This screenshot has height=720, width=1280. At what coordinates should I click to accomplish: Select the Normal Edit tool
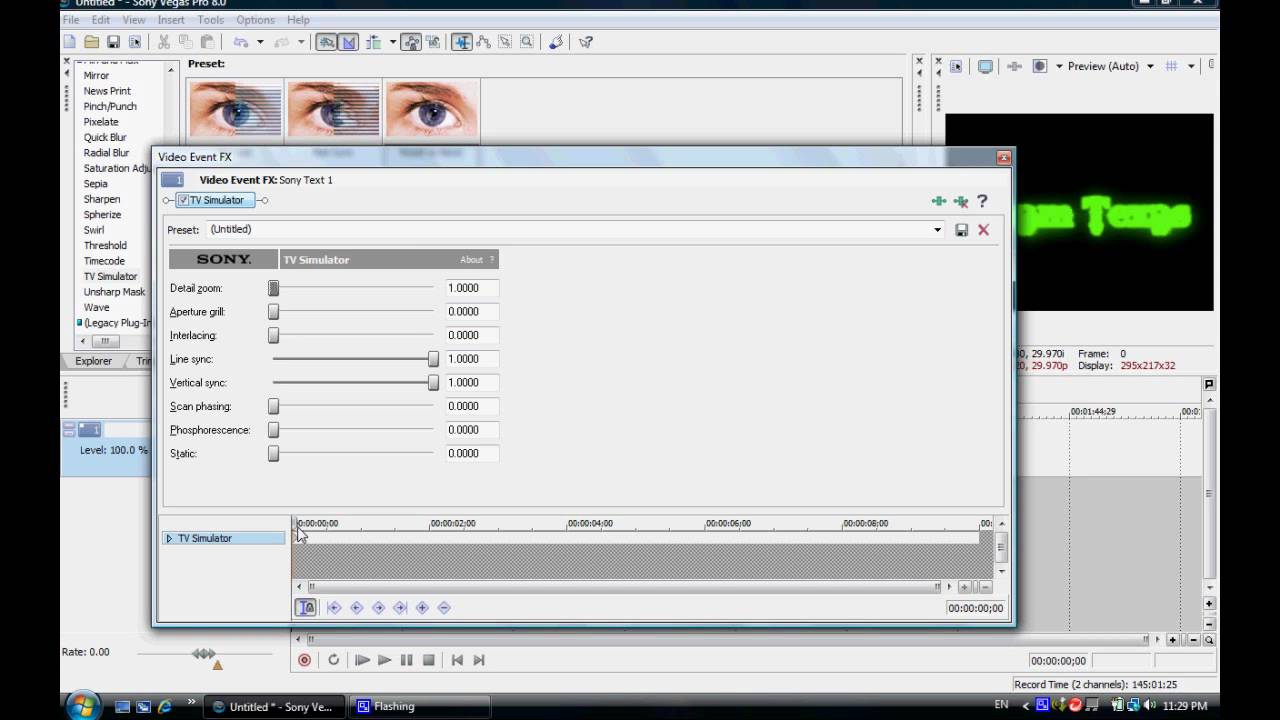[x=461, y=42]
